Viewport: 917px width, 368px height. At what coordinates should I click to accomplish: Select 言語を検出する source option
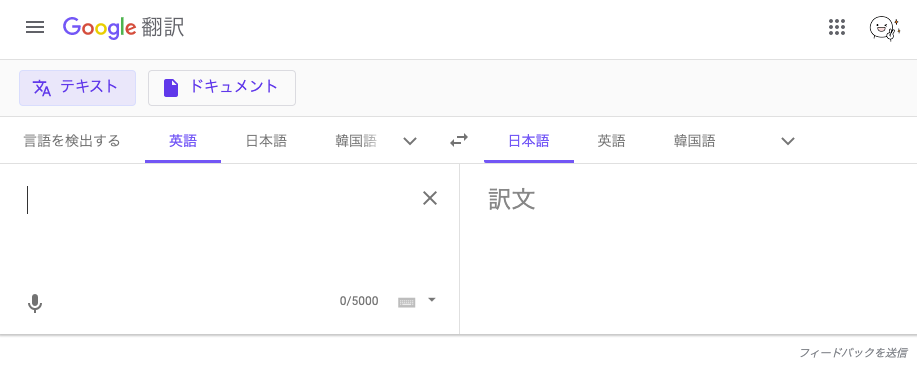[x=72, y=141]
